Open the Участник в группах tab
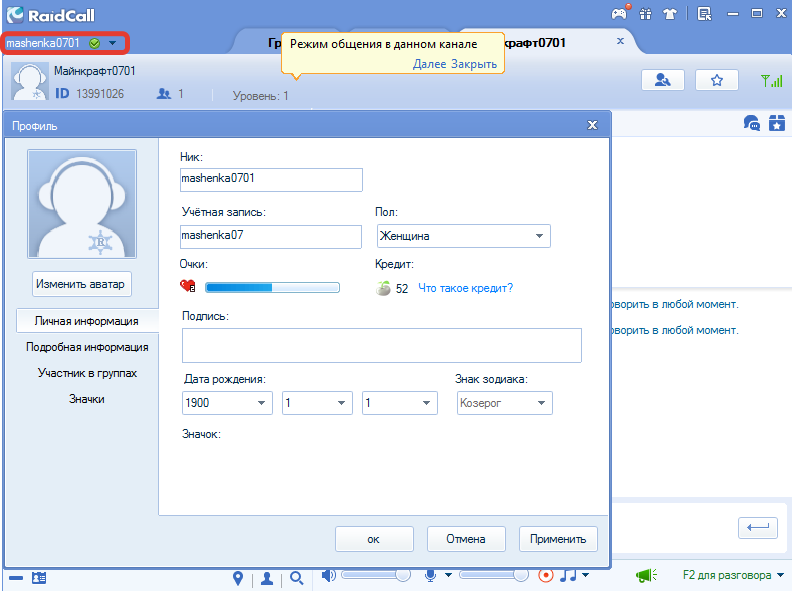 87,373
